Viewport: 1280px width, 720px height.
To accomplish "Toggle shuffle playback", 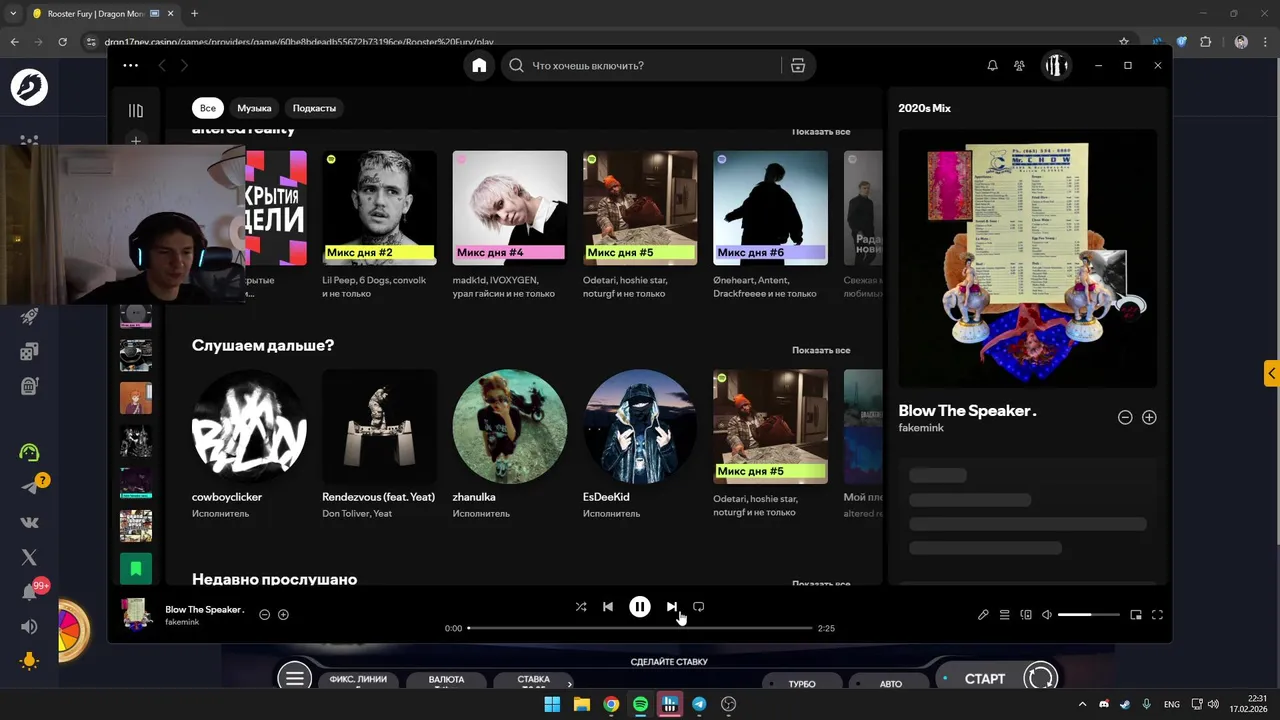I will point(581,606).
